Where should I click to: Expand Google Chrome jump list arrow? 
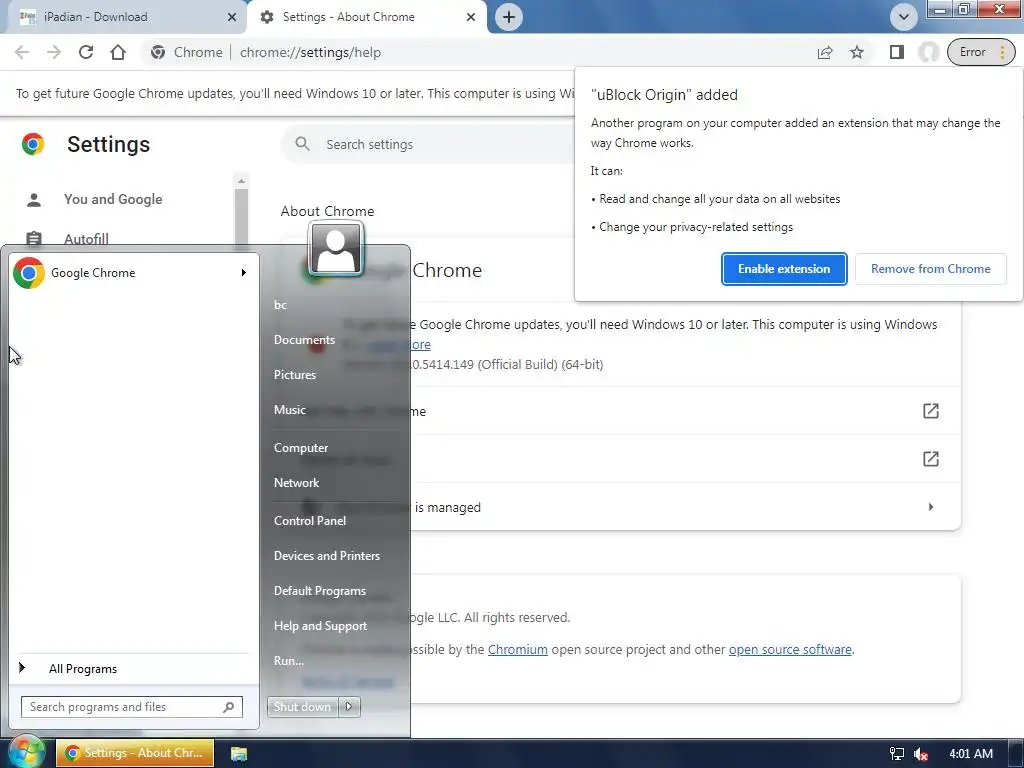tap(244, 273)
